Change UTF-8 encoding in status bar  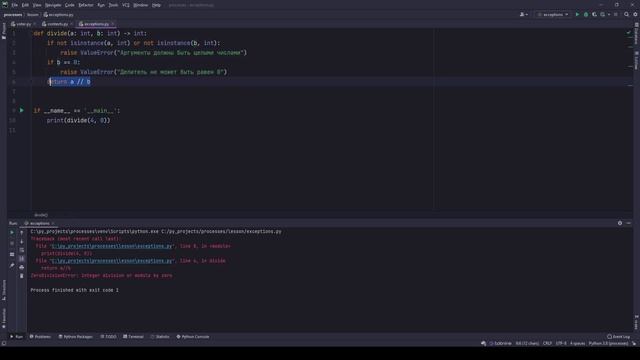pyautogui.click(x=561, y=344)
